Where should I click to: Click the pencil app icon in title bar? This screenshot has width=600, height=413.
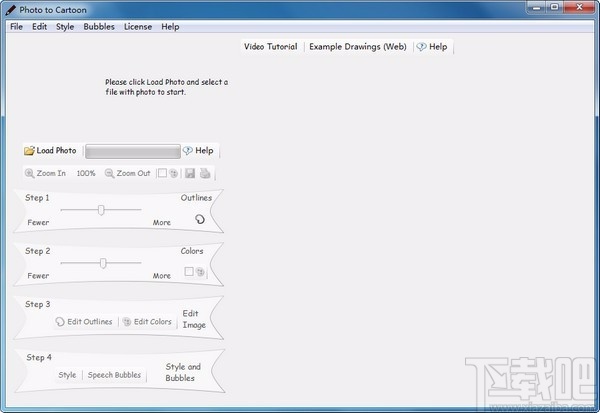[x=11, y=10]
